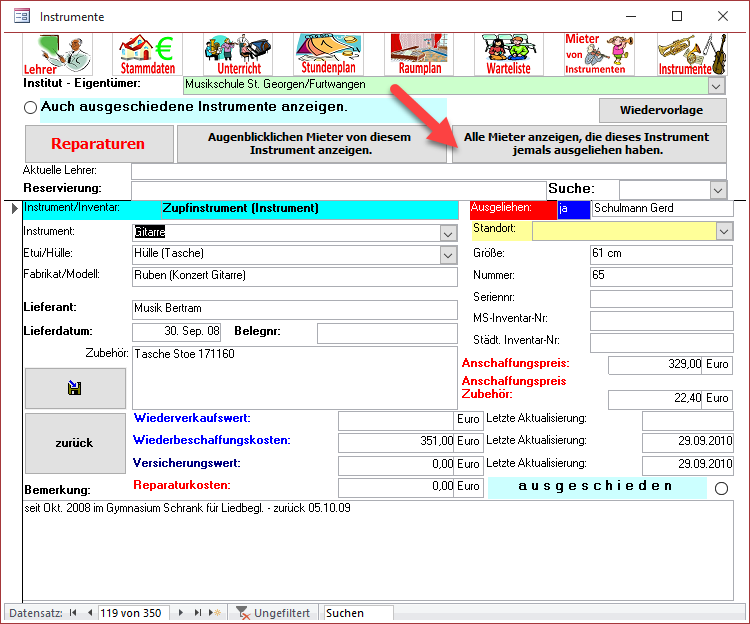Click the Reparaturen button
Image resolution: width=750 pixels, height=624 pixels.
click(98, 144)
